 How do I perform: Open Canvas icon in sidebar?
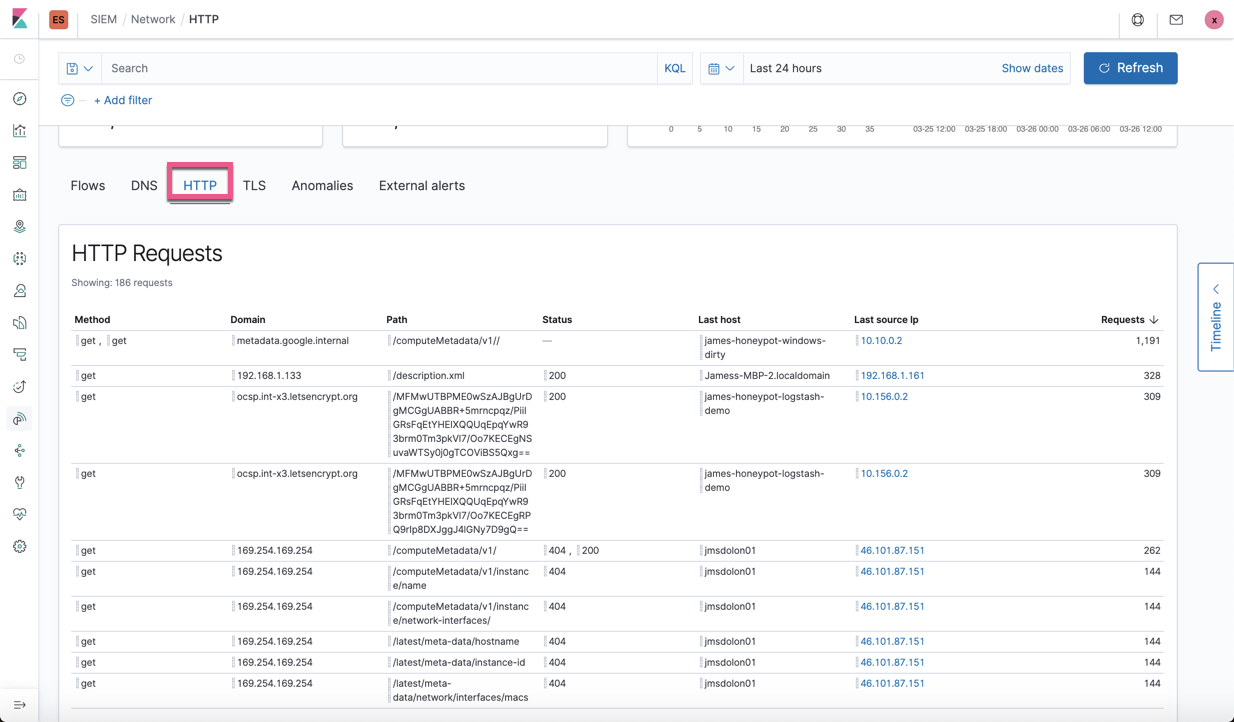click(19, 195)
